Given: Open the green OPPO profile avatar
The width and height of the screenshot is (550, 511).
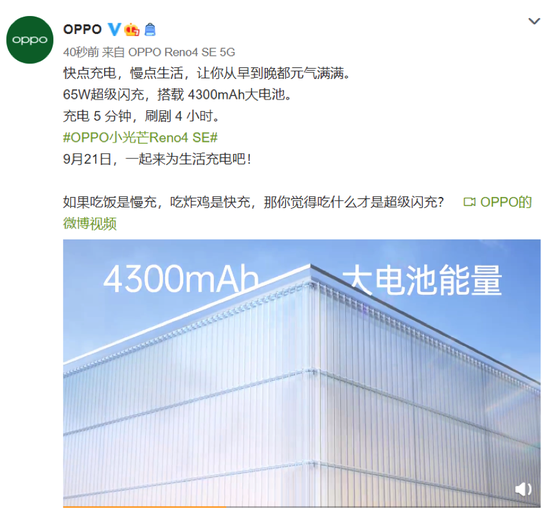Looking at the screenshot, I should pyautogui.click(x=30, y=40).
